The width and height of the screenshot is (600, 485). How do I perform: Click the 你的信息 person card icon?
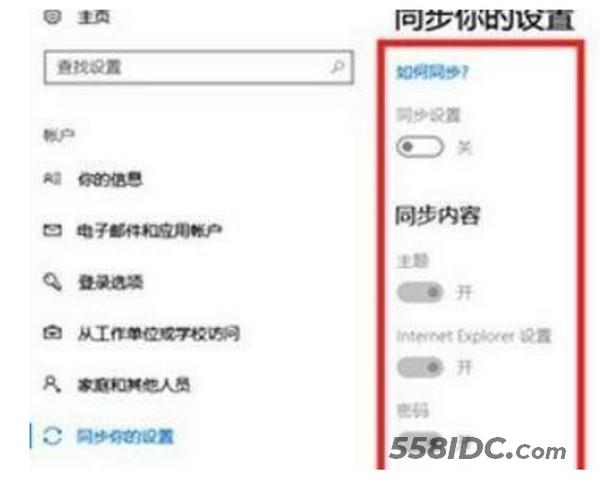[52, 178]
